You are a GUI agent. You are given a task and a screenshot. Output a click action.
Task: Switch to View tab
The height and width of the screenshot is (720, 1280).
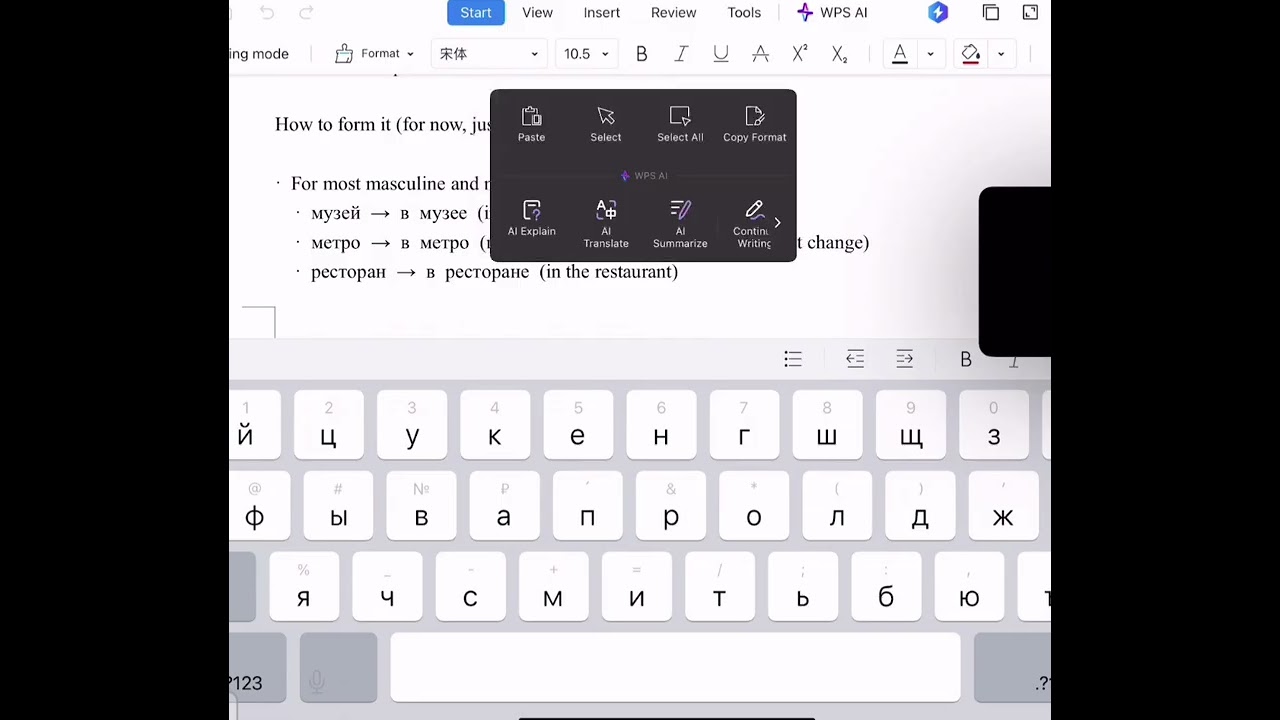[x=537, y=13]
